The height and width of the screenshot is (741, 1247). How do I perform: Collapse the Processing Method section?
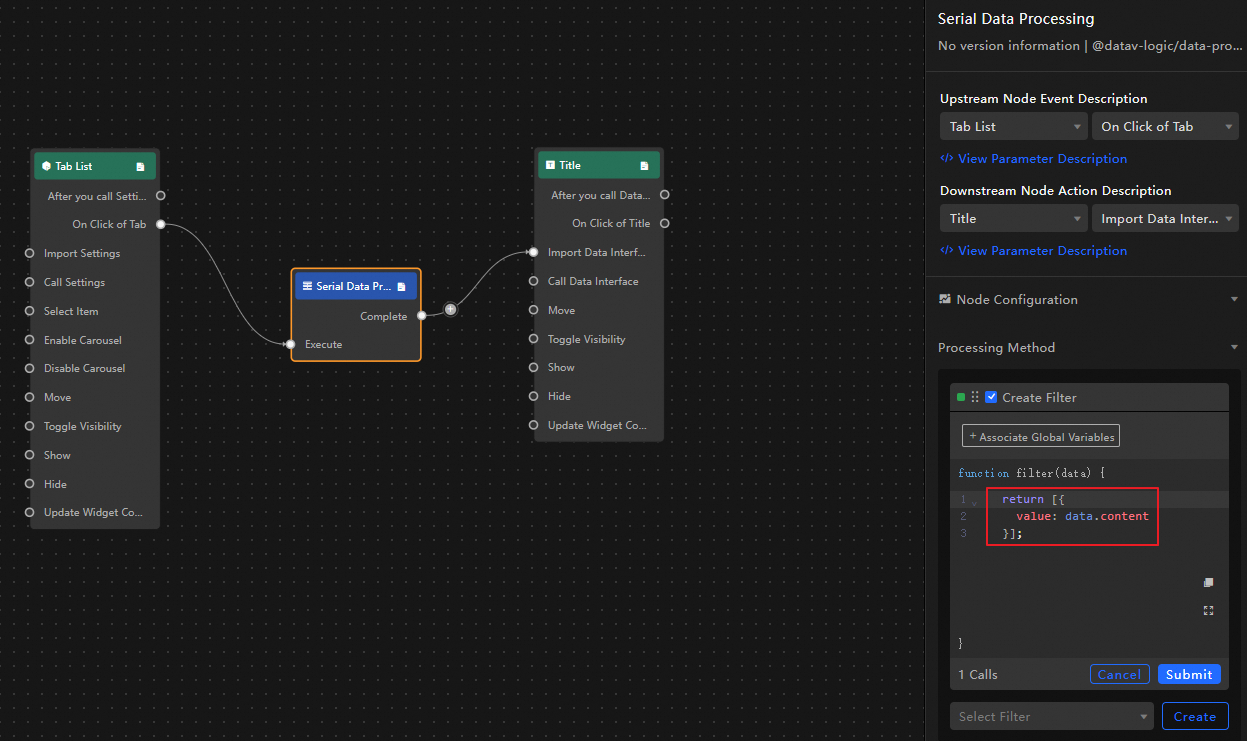coord(1234,348)
